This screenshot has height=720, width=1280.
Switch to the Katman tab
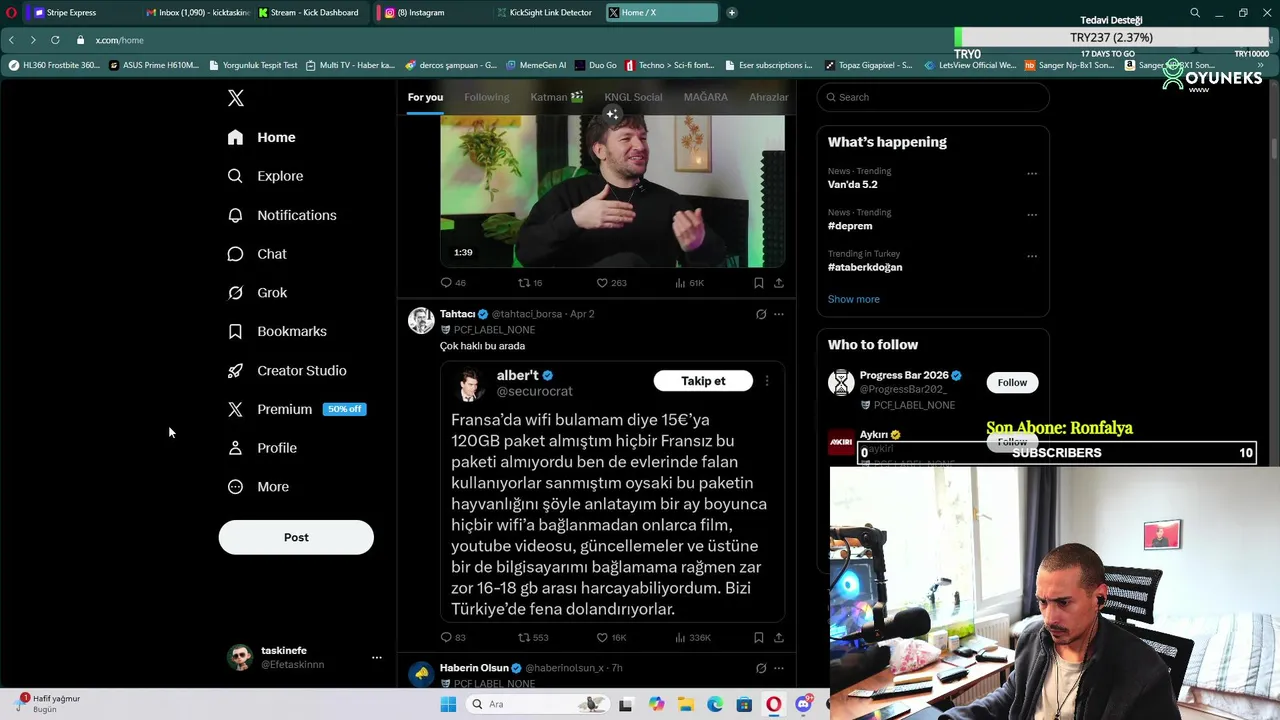pos(557,97)
